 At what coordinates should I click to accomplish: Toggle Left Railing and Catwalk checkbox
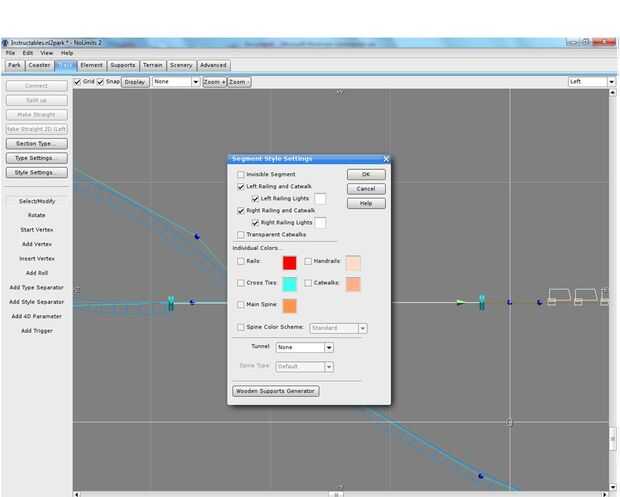(x=240, y=187)
